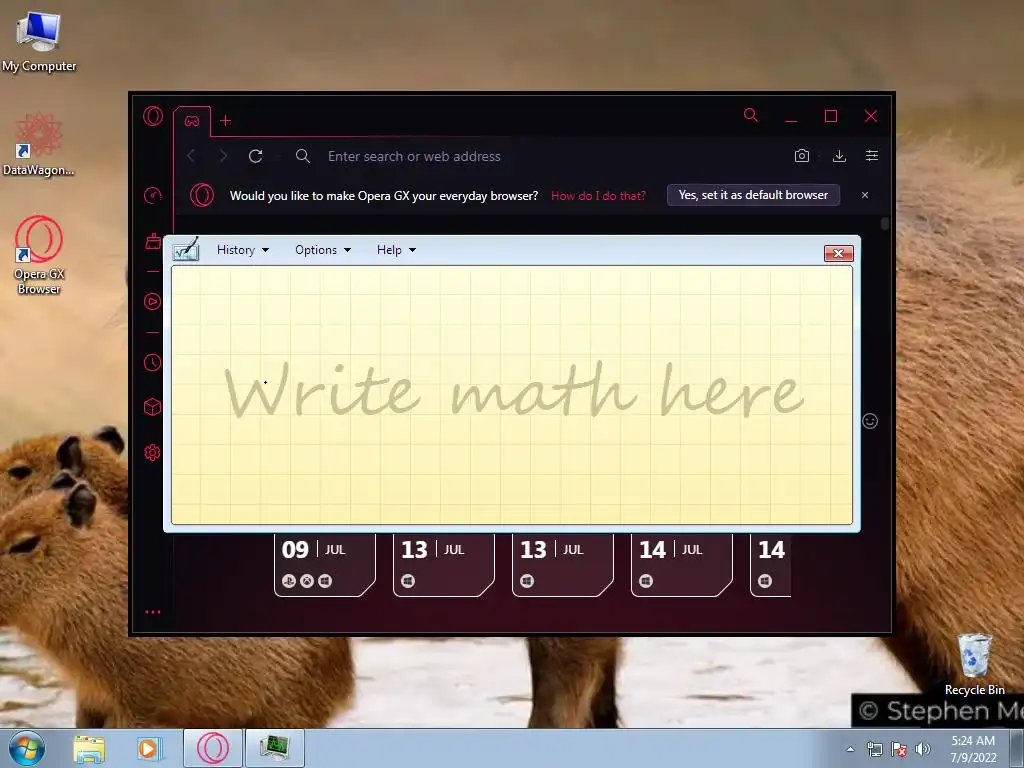Open the Action Center flag tray icon
This screenshot has width=1024, height=768.
coord(899,749)
